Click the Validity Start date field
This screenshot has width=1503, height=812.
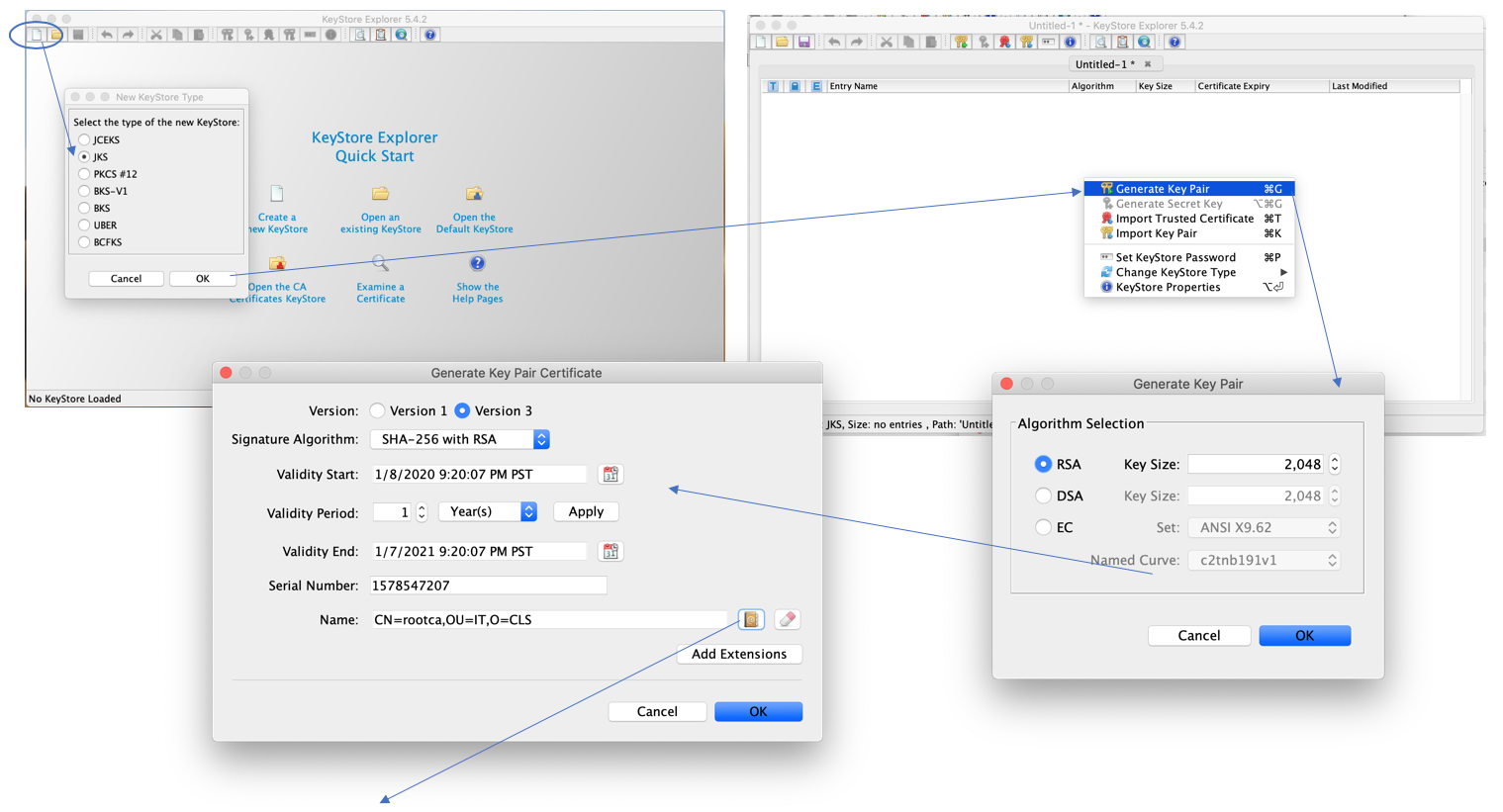tap(480, 475)
